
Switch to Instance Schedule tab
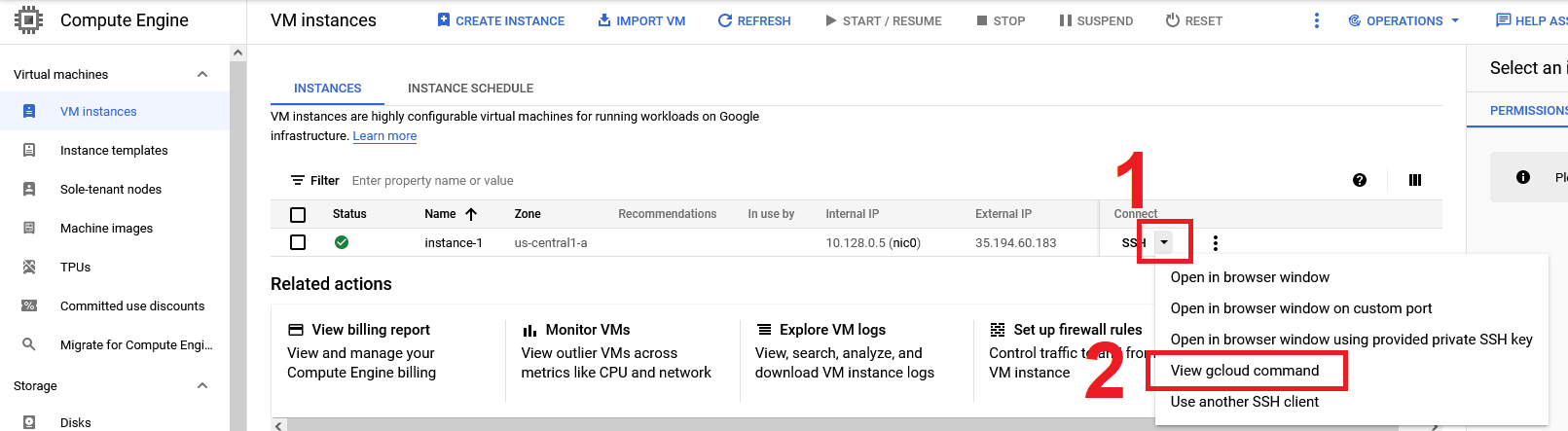coord(470,89)
